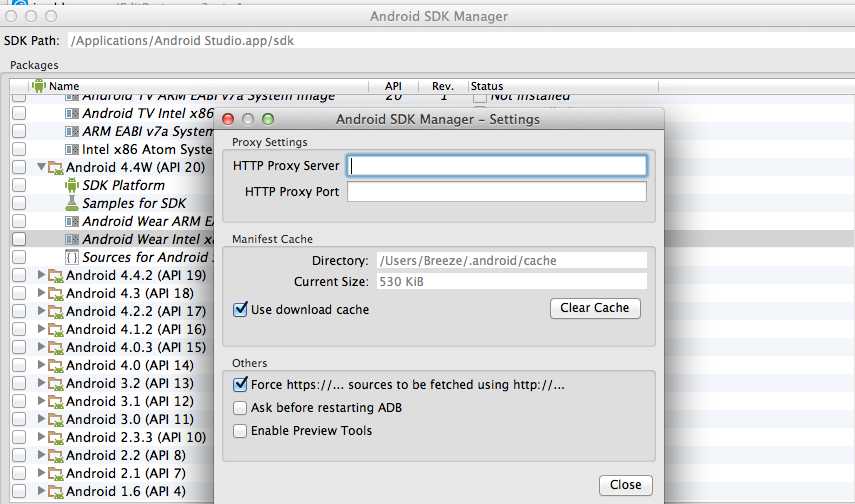Click the Android icon beside SDK Platform
Image resolution: width=855 pixels, height=504 pixels.
[x=72, y=185]
